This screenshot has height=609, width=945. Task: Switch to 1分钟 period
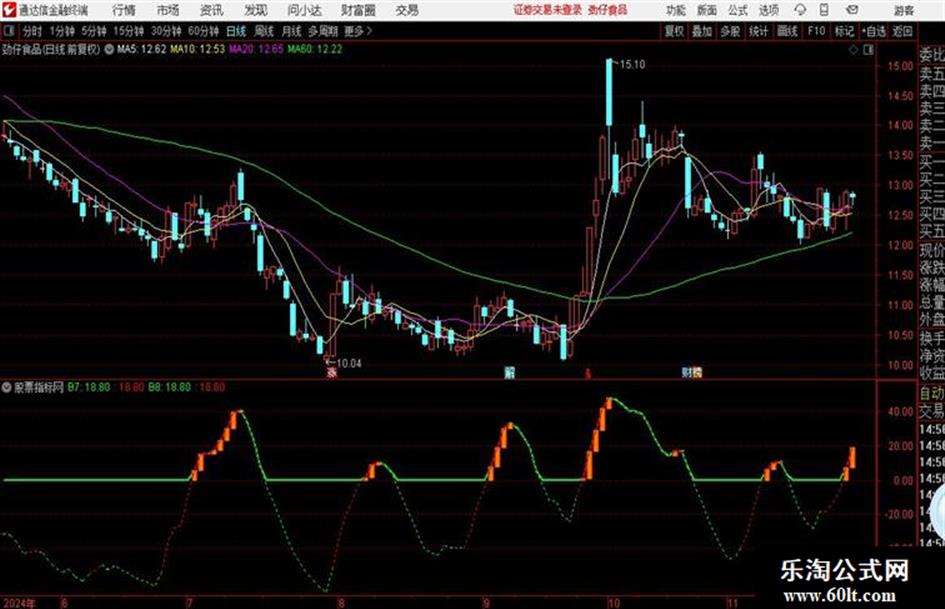(x=61, y=31)
